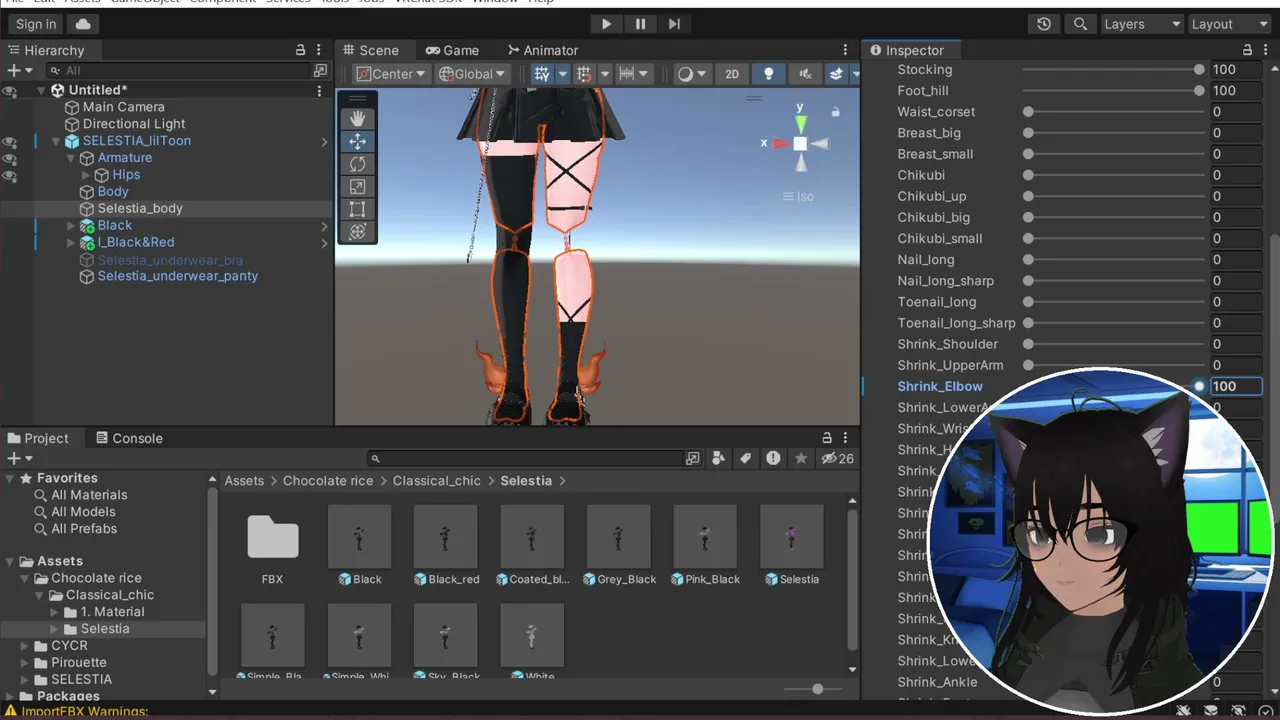Open the Undo History icon

click(x=1044, y=24)
